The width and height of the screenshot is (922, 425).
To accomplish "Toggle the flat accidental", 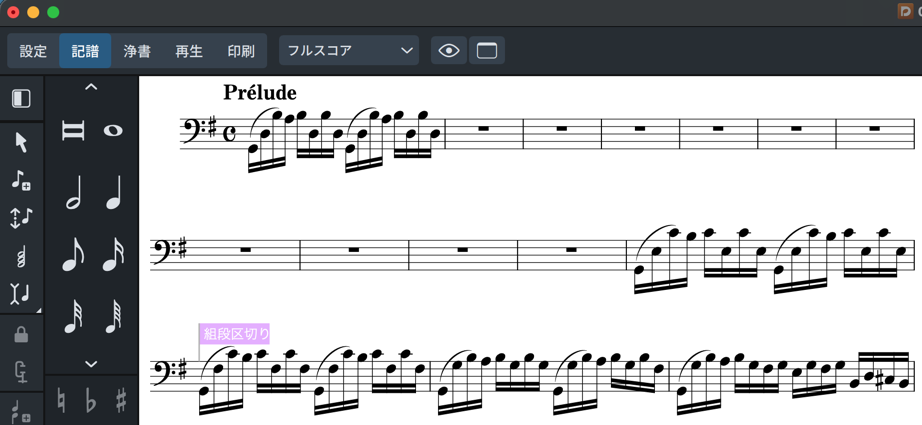I will [91, 402].
